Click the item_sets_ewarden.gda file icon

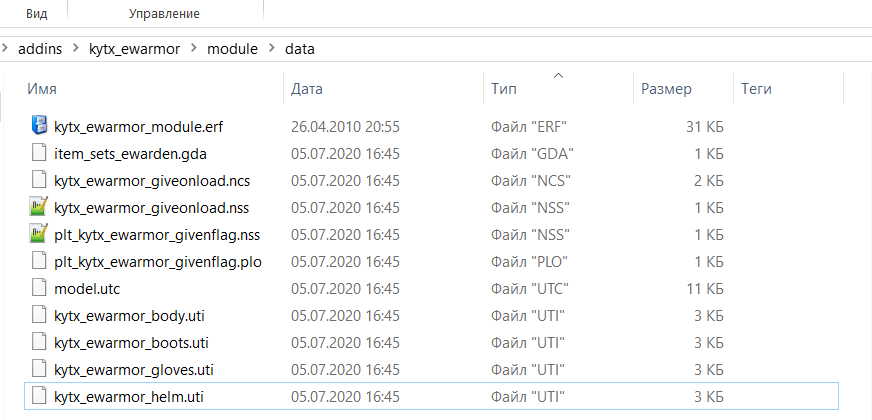click(39, 153)
